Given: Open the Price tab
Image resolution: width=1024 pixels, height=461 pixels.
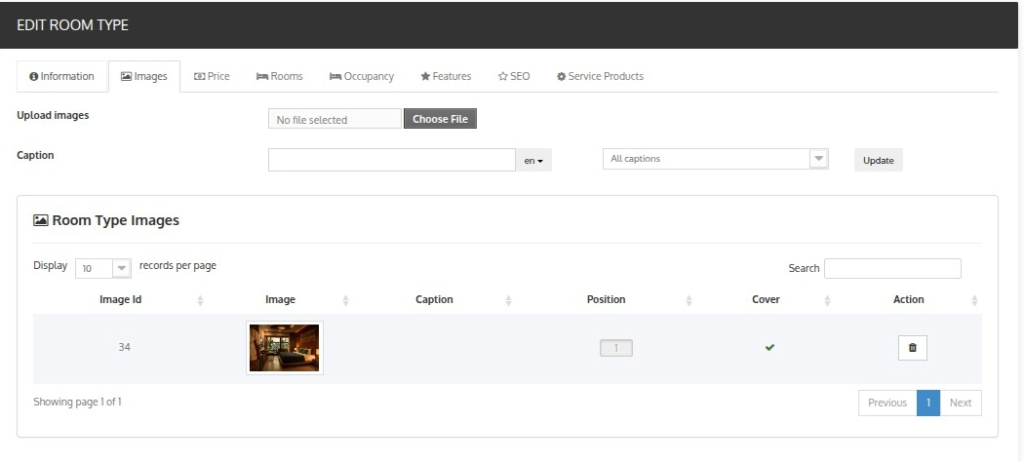Looking at the screenshot, I should [x=212, y=76].
